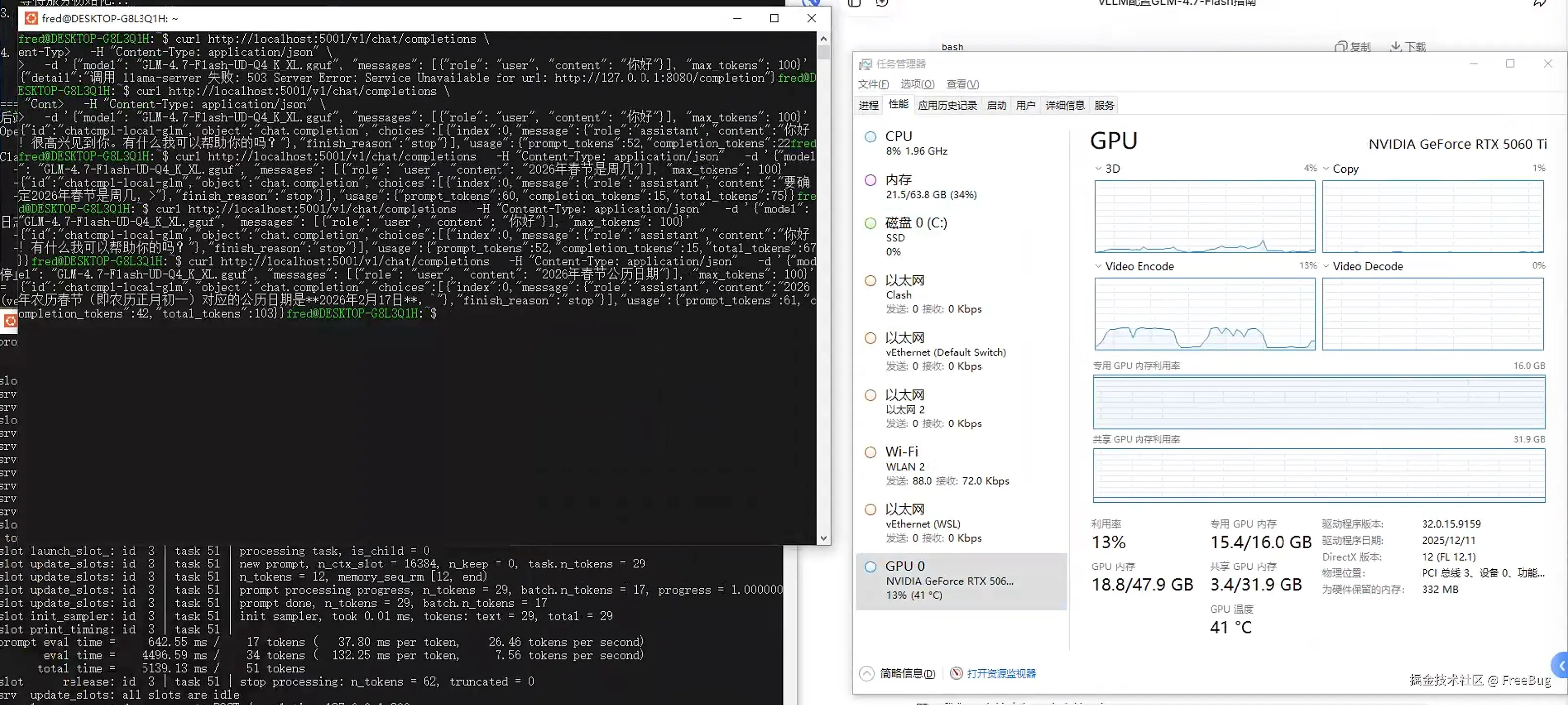Click the Ubuntu terminal icon in title bar

[31, 18]
